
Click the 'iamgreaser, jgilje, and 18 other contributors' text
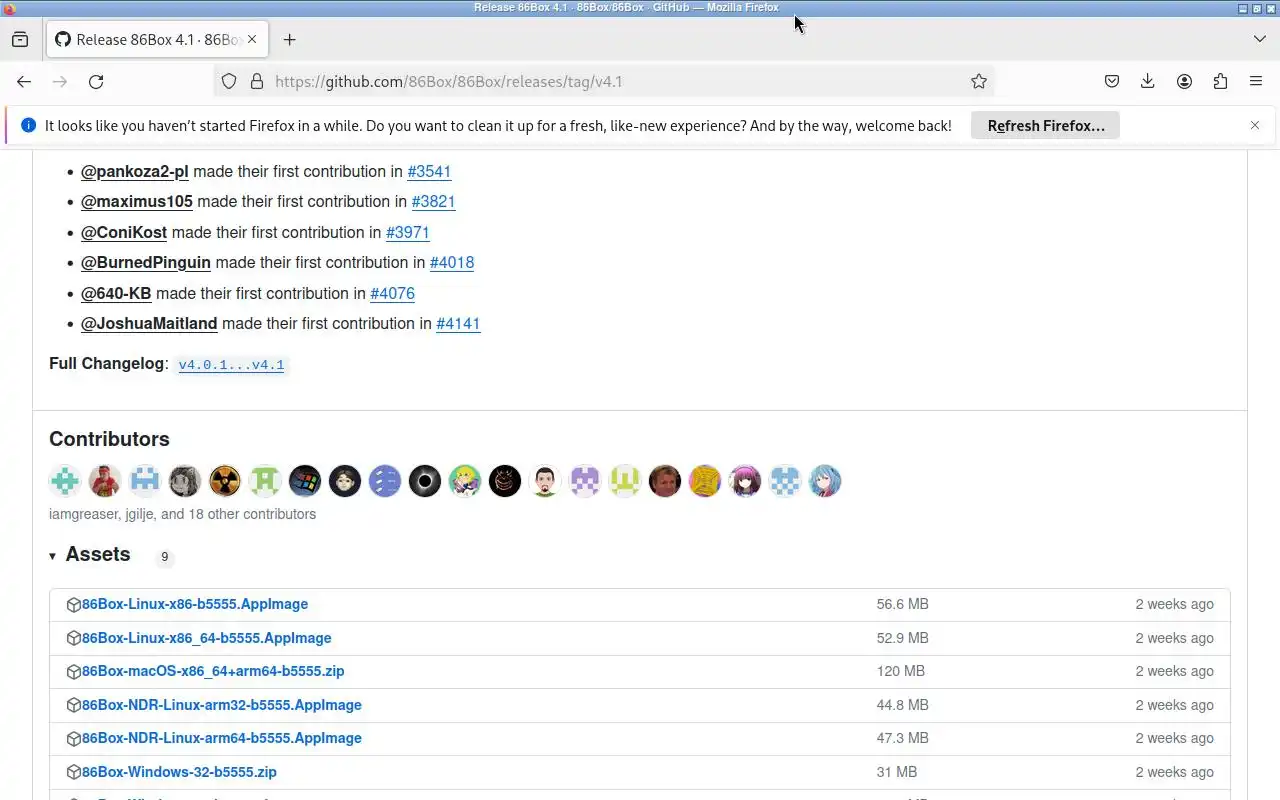click(182, 514)
